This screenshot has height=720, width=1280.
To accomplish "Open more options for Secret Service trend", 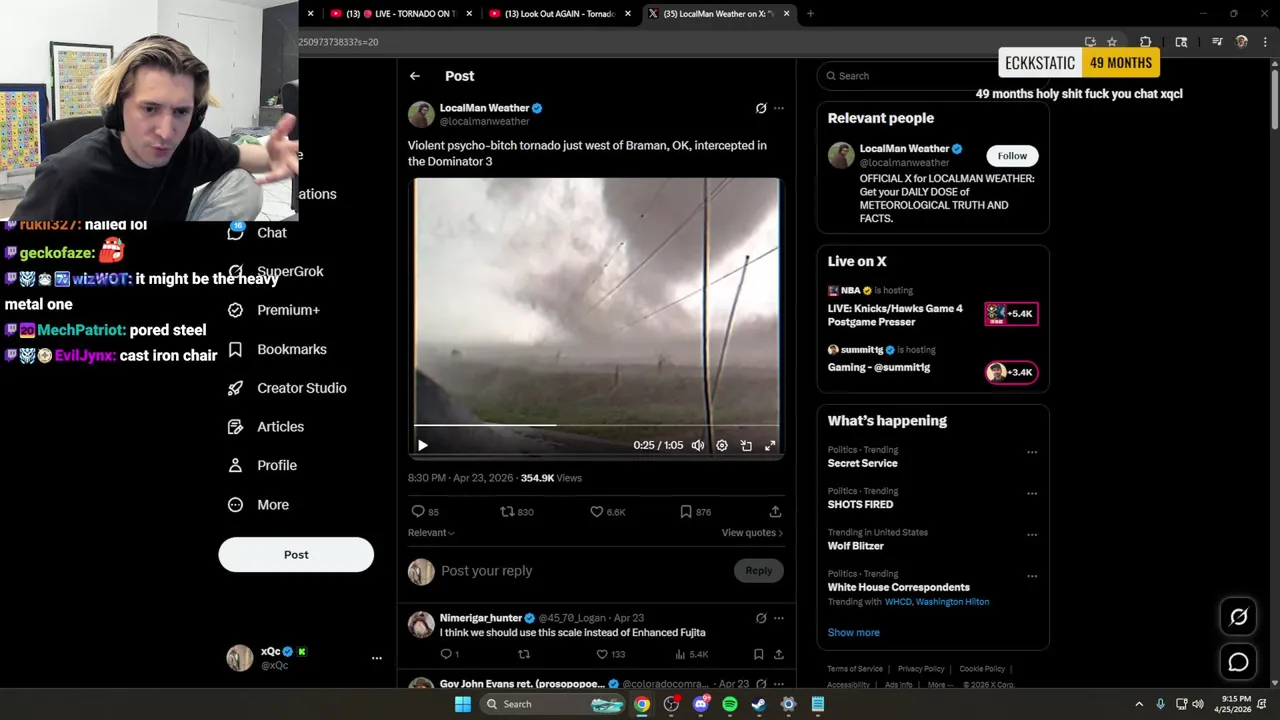I will (1032, 452).
